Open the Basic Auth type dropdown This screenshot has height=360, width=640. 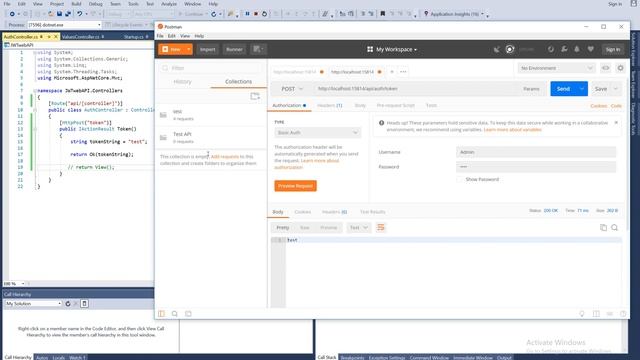317,133
